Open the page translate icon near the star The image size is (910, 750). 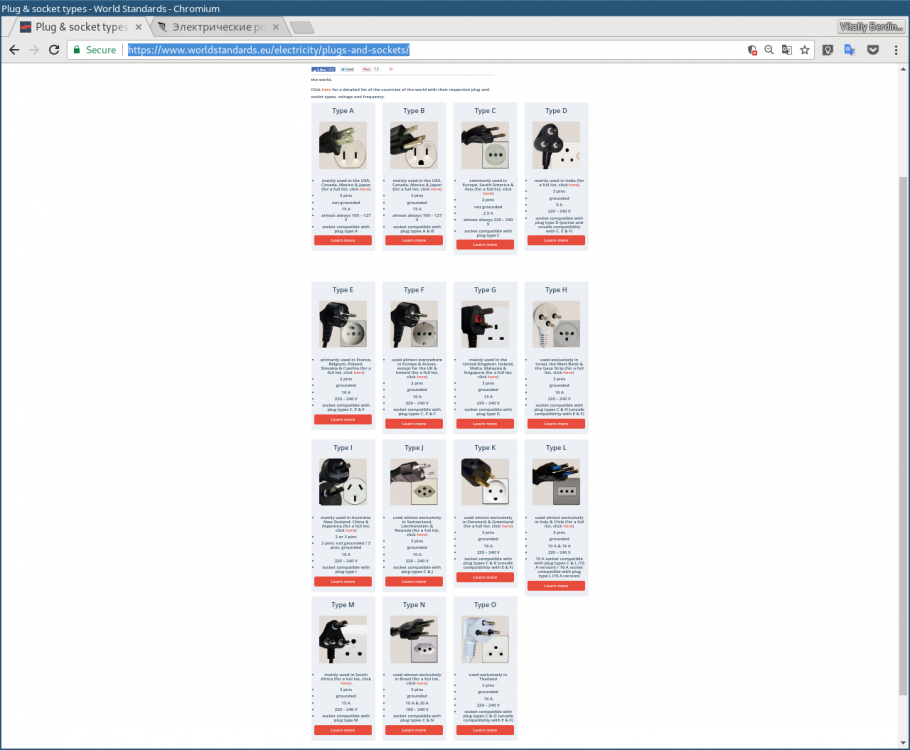787,49
